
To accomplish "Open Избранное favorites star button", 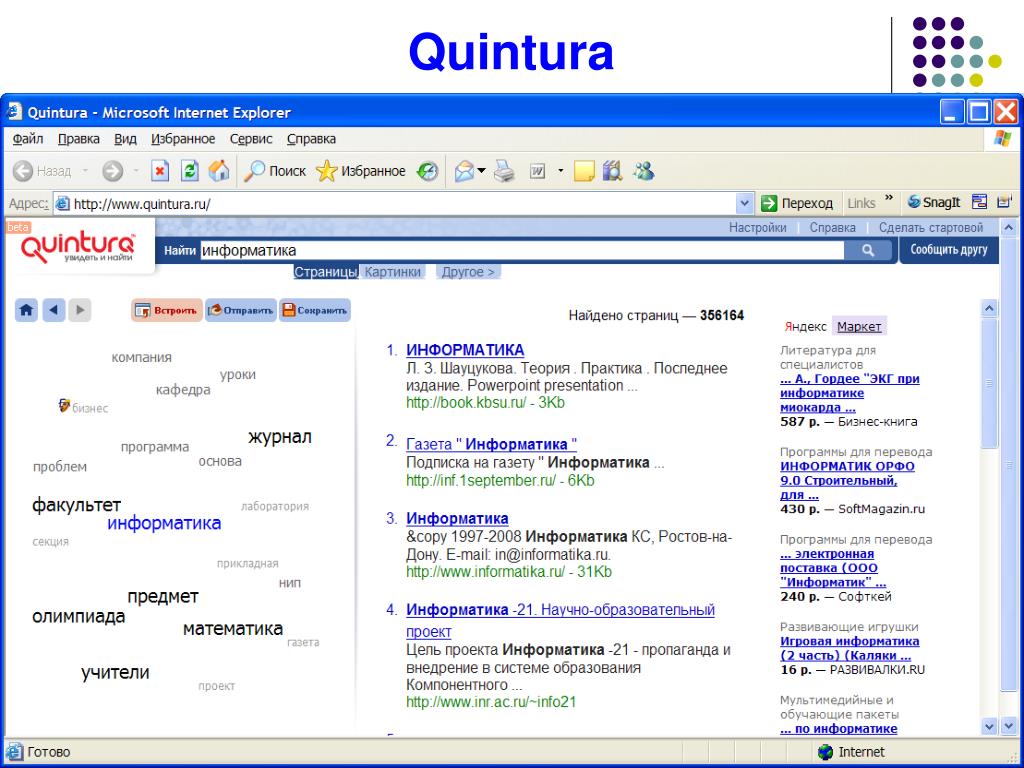I will [360, 171].
